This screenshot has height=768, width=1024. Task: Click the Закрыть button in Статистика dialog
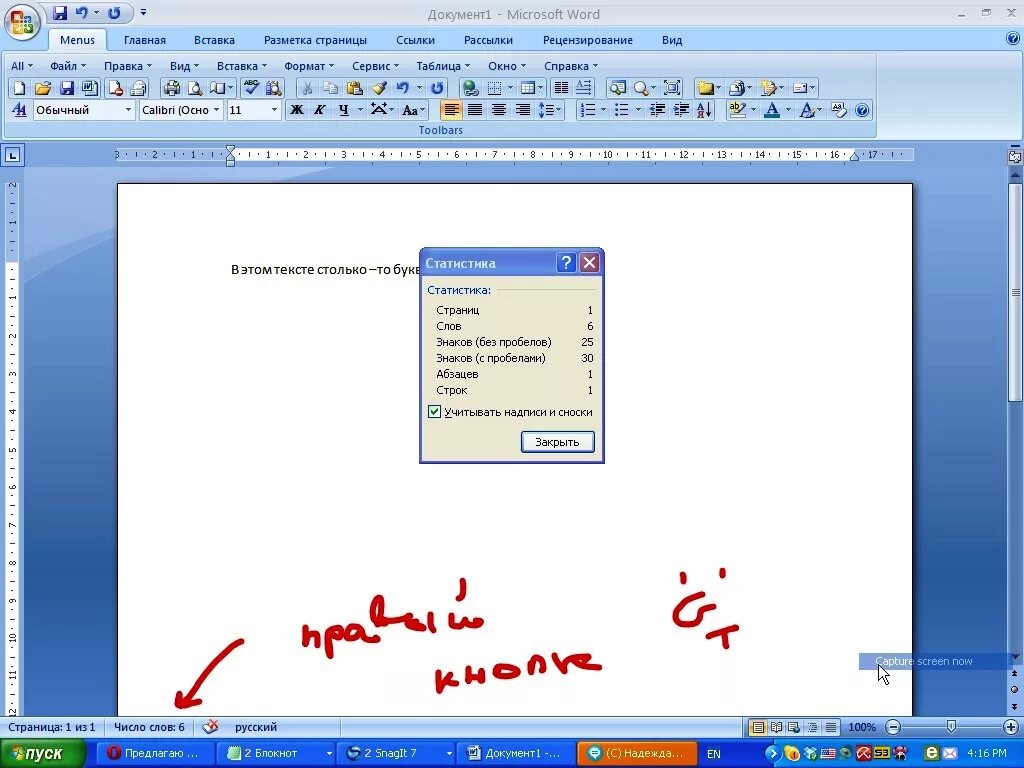coord(558,442)
